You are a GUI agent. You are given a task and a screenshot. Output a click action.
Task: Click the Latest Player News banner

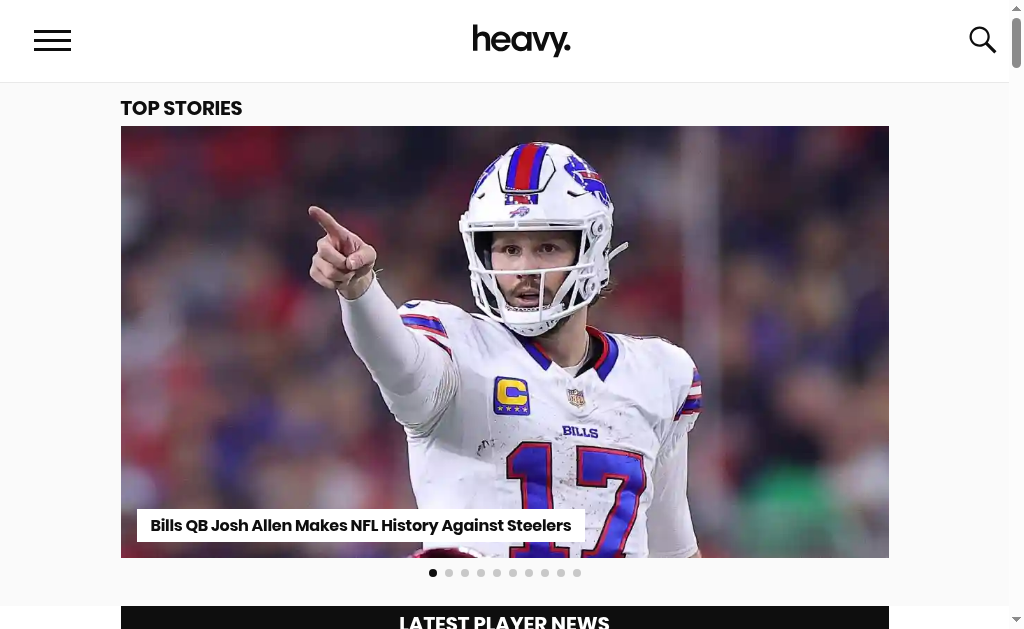point(505,618)
